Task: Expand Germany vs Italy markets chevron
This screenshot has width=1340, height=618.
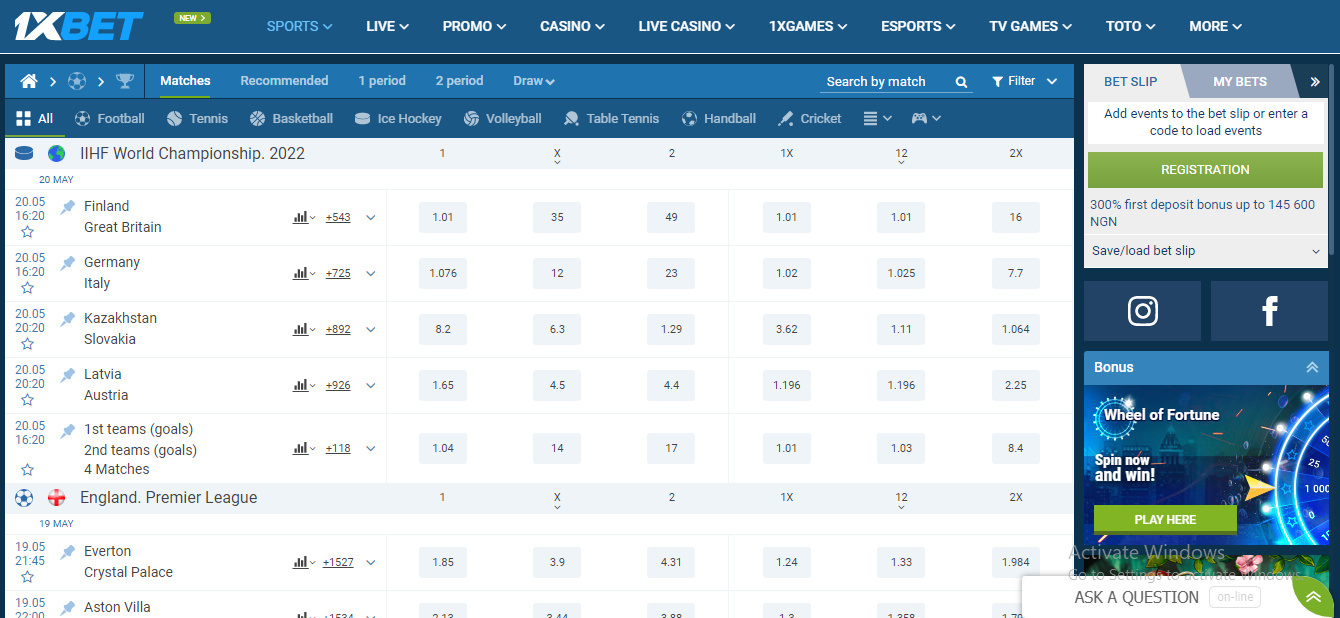Action: (x=371, y=273)
